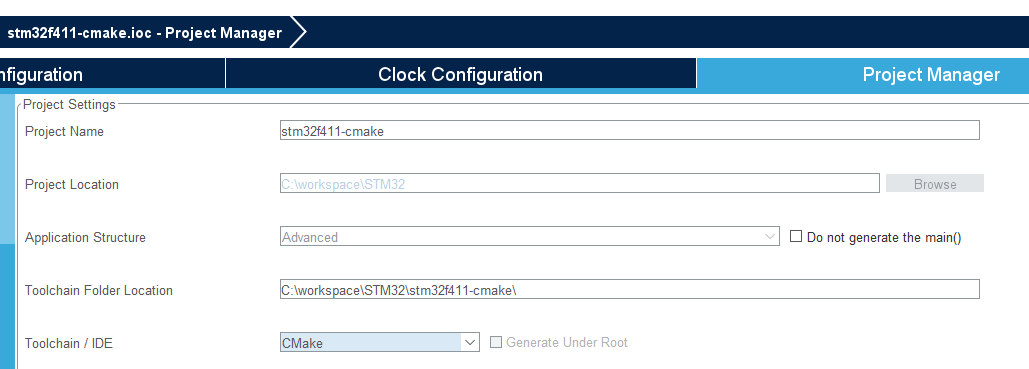Click the Toolchain Folder Location text field
Image resolution: width=1029 pixels, height=369 pixels.
coord(629,290)
